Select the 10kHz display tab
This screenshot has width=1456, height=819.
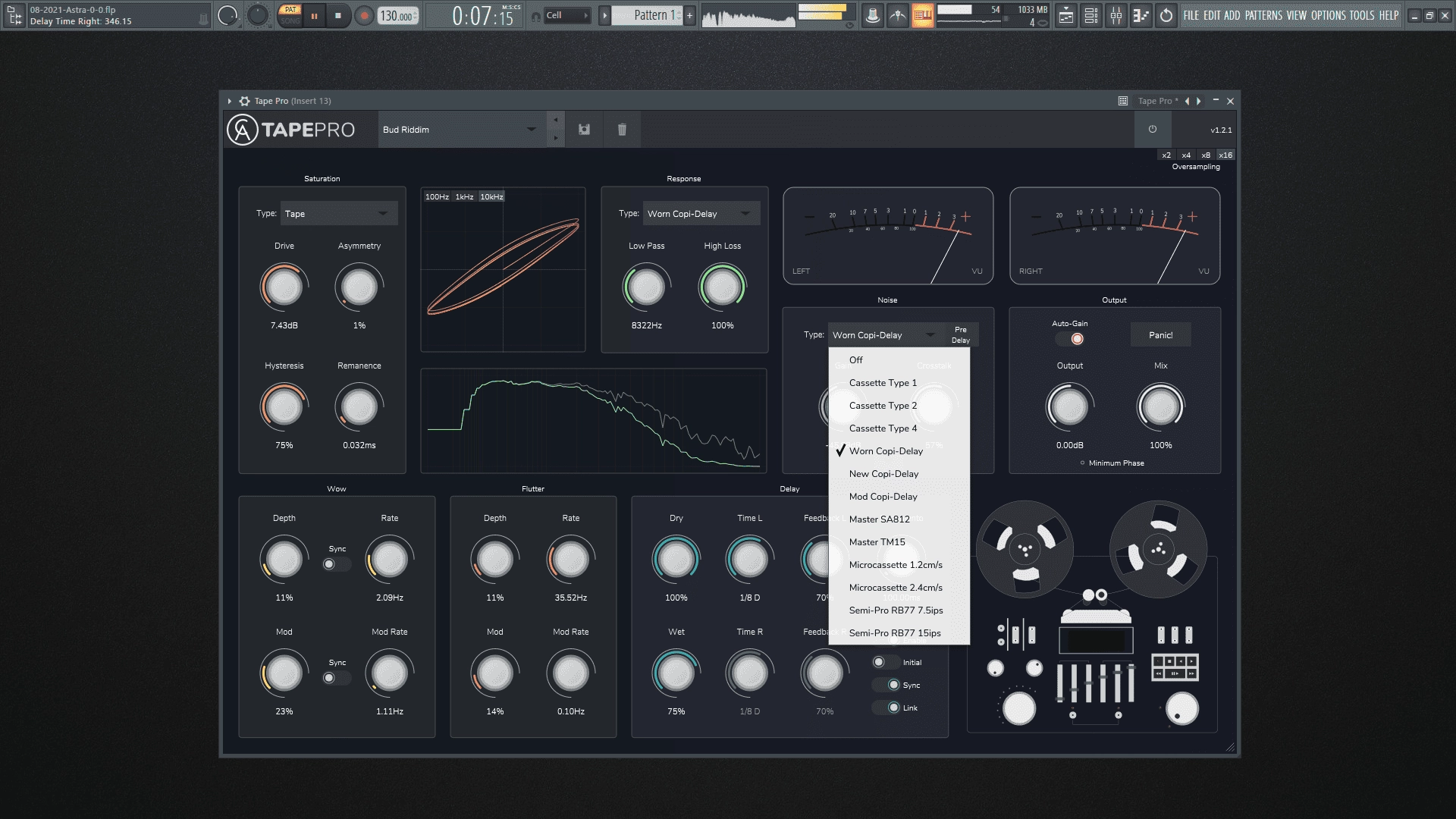tap(491, 197)
